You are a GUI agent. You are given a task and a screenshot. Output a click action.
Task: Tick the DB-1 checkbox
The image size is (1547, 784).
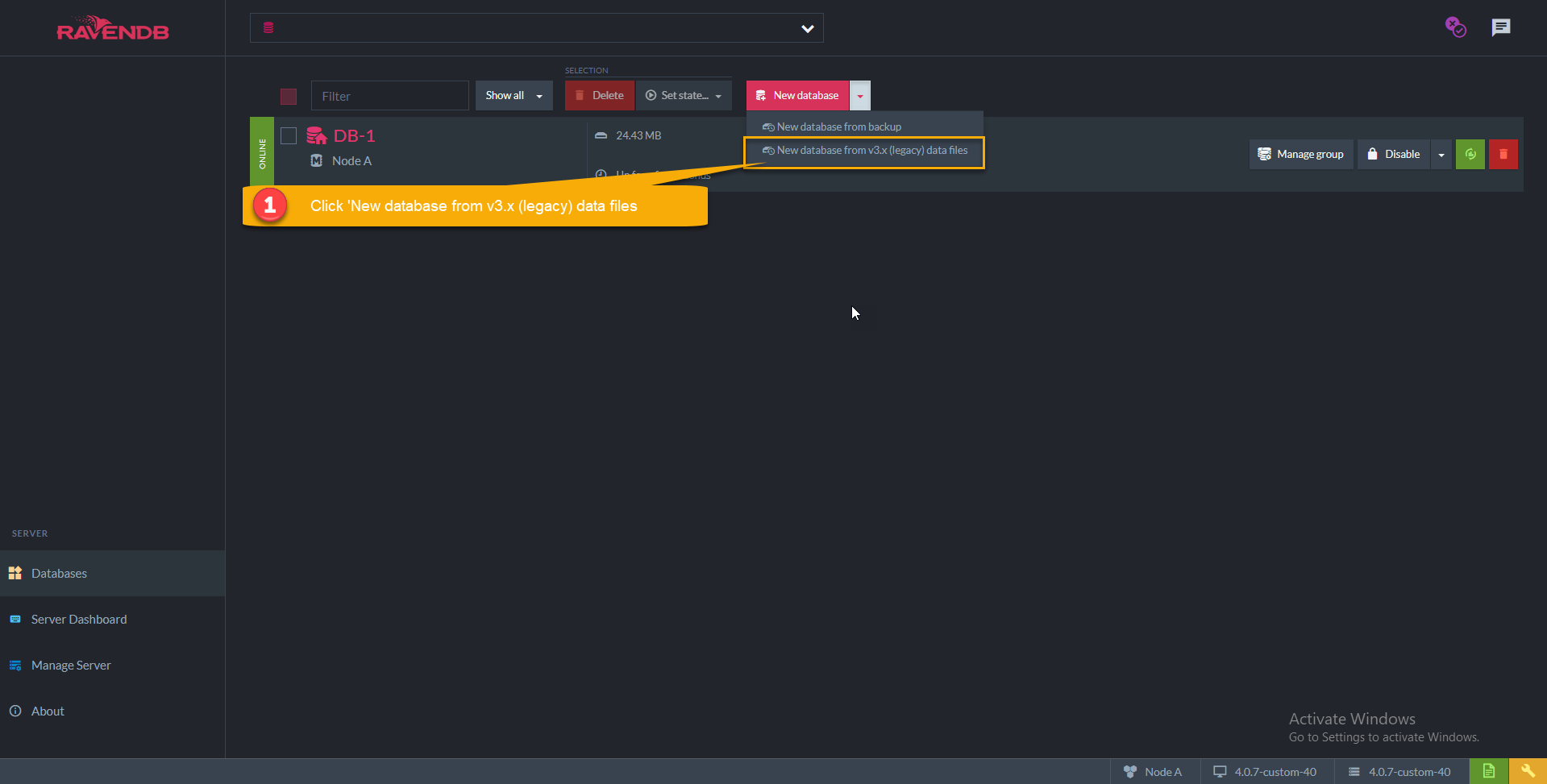click(289, 135)
